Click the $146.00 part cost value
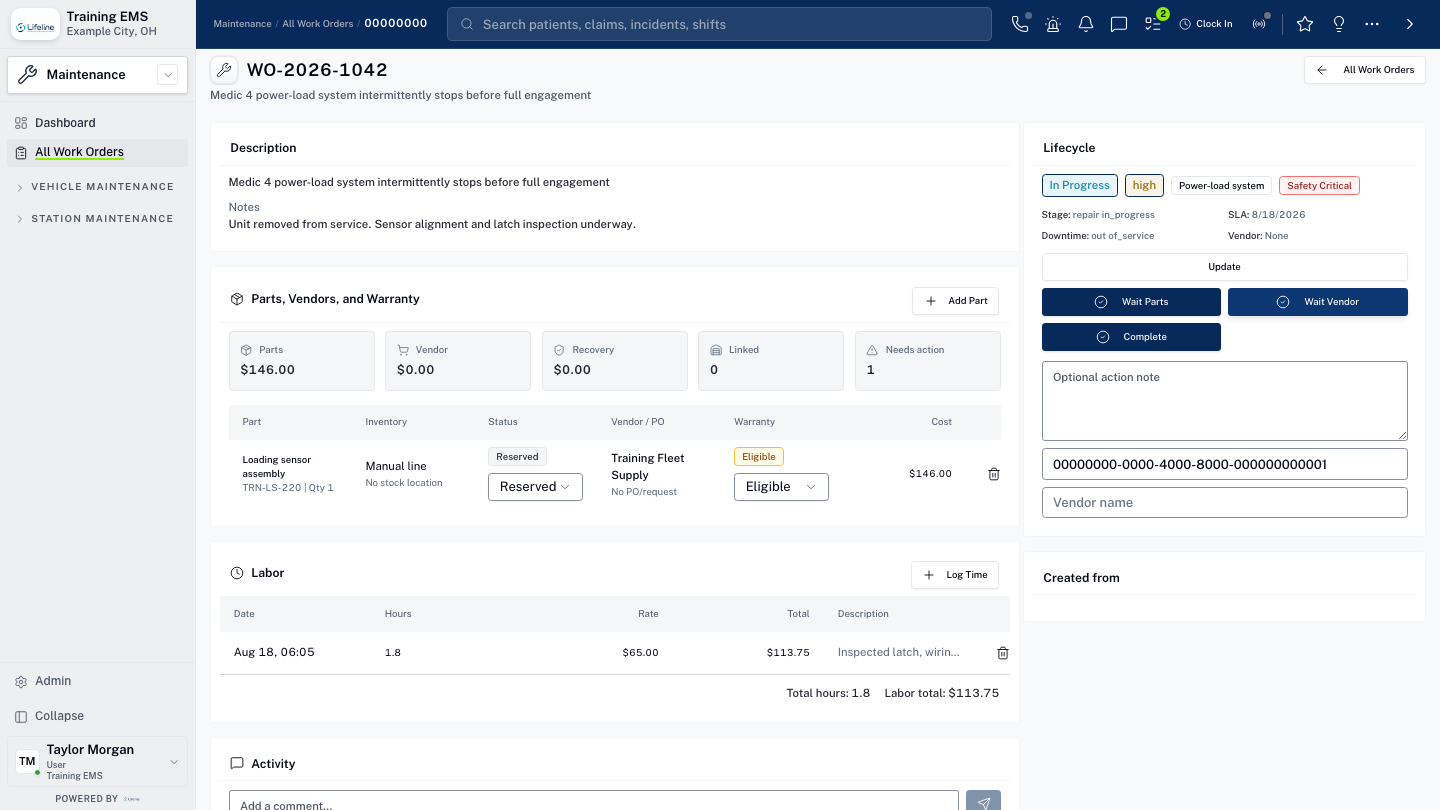This screenshot has height=810, width=1440. 930,474
